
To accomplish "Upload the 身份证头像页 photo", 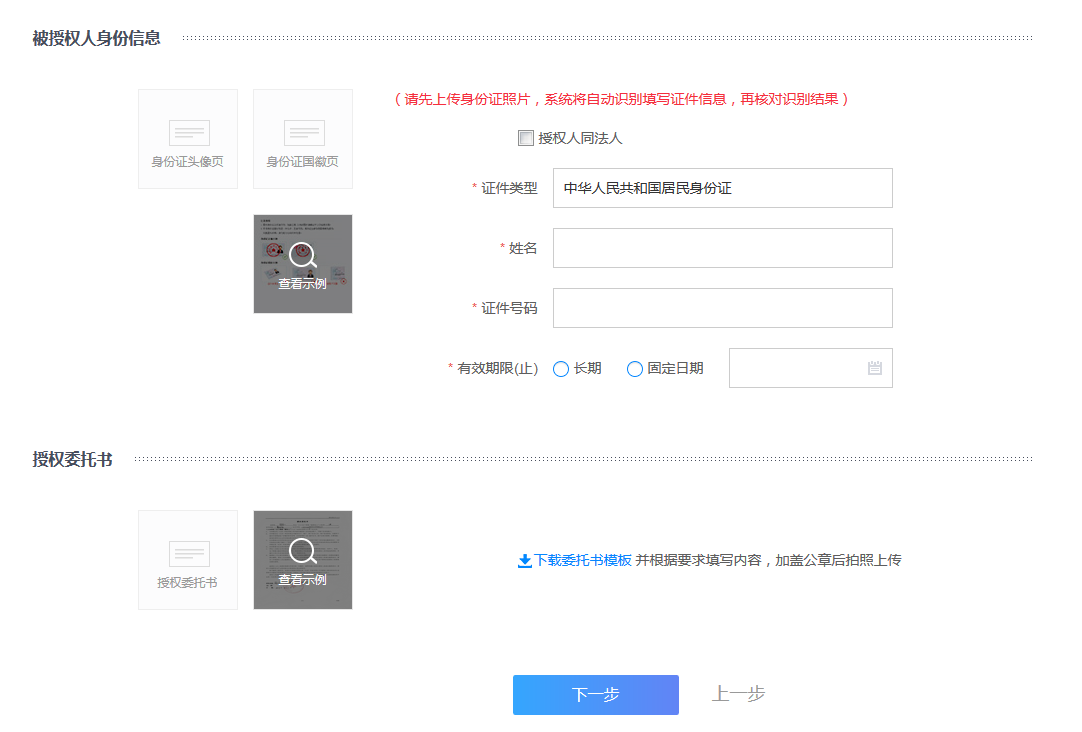I will tap(188, 139).
